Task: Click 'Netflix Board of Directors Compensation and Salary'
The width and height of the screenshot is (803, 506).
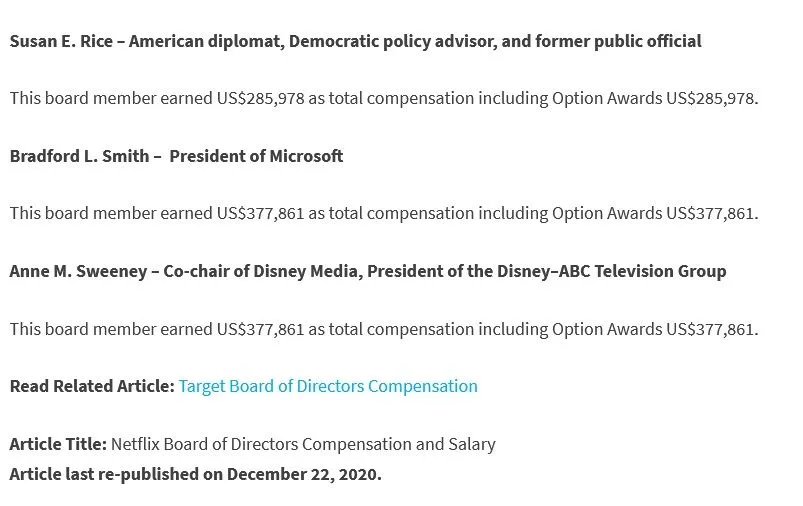Action: (303, 445)
